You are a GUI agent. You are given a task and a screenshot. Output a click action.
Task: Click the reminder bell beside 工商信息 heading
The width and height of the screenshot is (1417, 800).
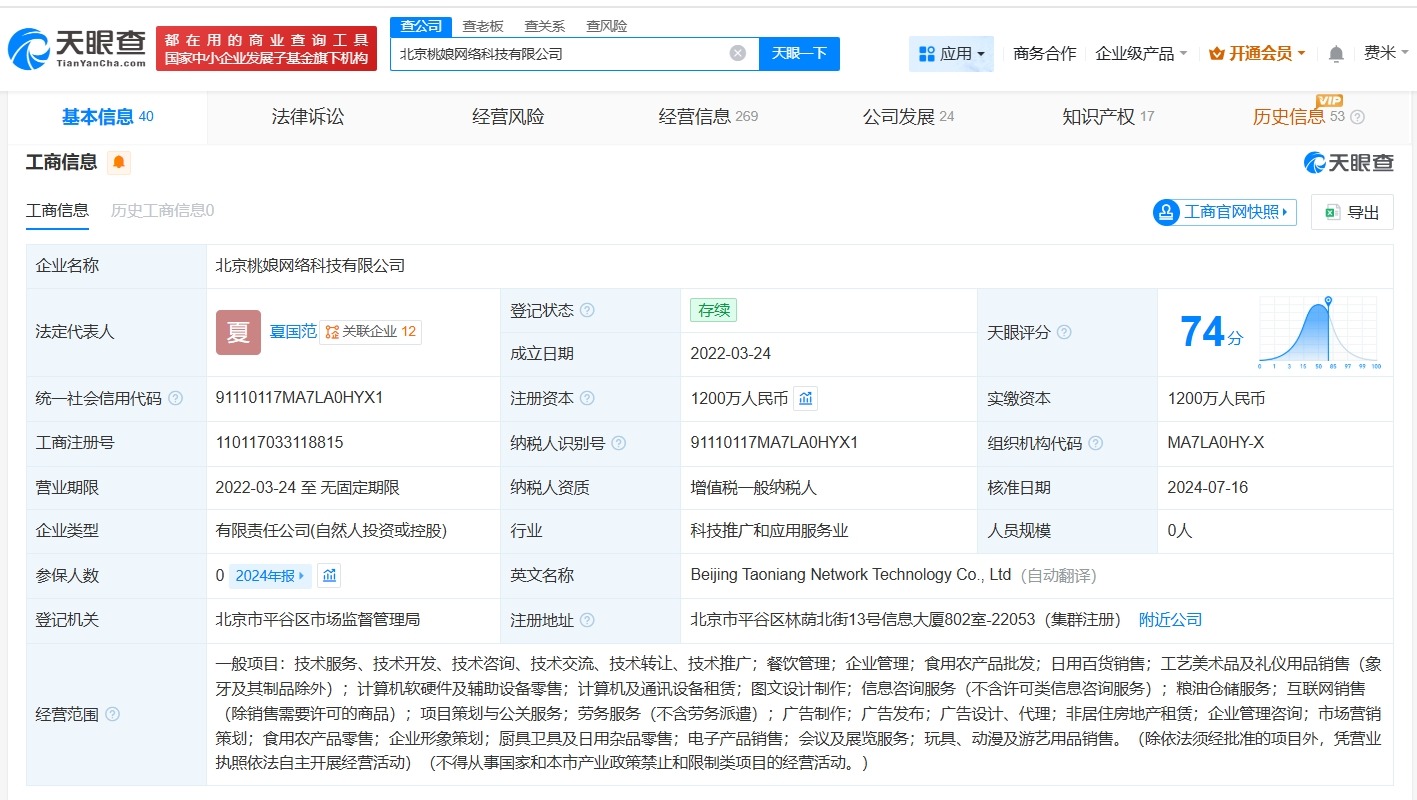(119, 162)
